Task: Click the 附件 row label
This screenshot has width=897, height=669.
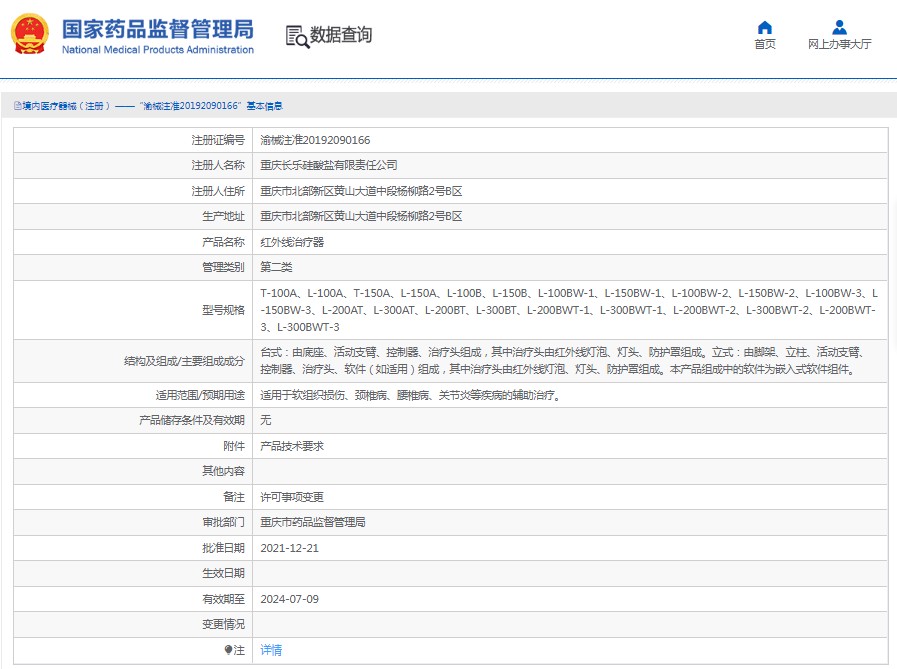Action: pos(234,446)
